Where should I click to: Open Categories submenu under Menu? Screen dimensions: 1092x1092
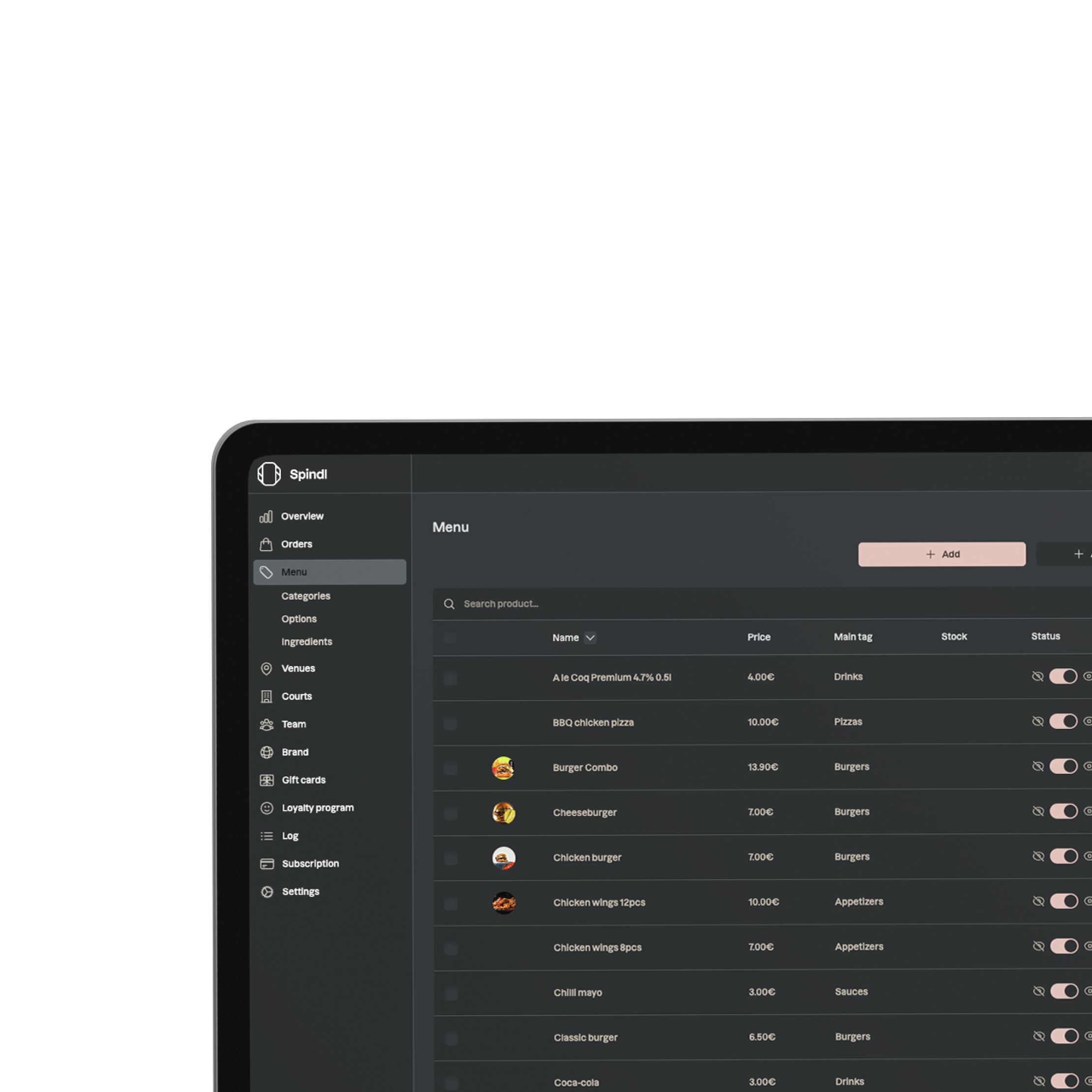305,595
